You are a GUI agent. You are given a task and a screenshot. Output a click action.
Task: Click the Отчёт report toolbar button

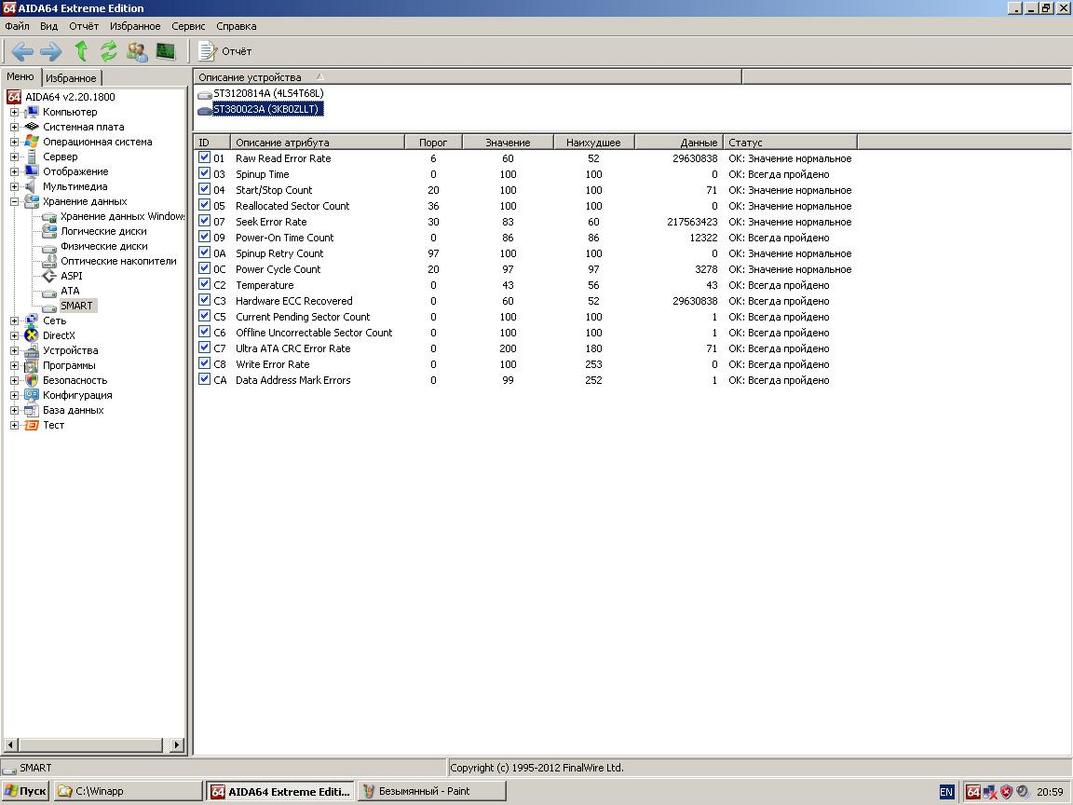click(225, 51)
